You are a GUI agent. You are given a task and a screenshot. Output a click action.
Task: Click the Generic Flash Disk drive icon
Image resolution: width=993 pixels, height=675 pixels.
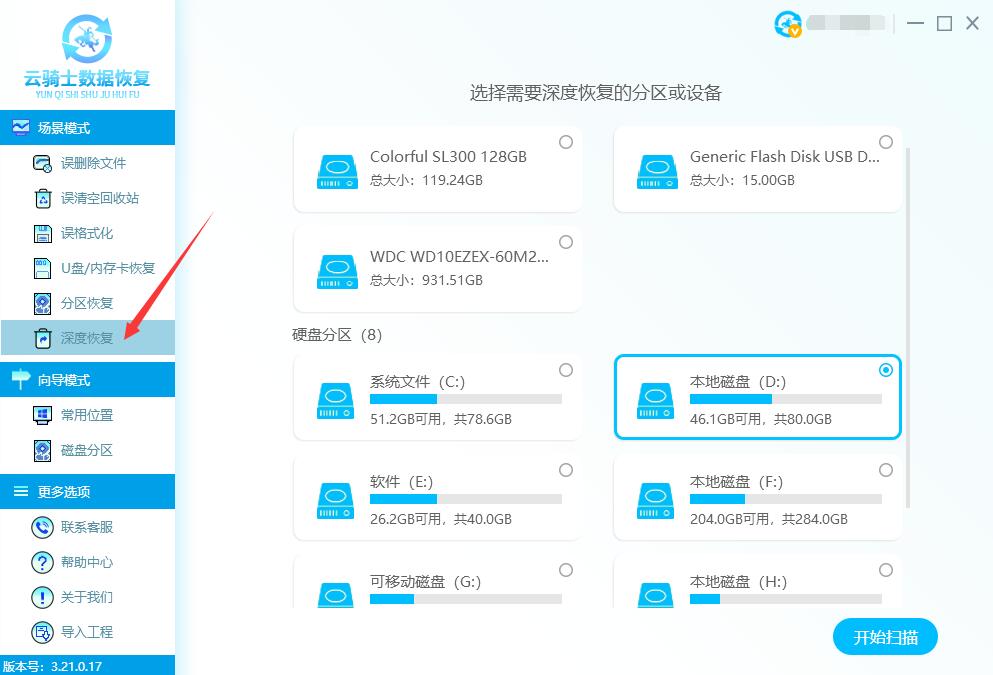pyautogui.click(x=657, y=172)
